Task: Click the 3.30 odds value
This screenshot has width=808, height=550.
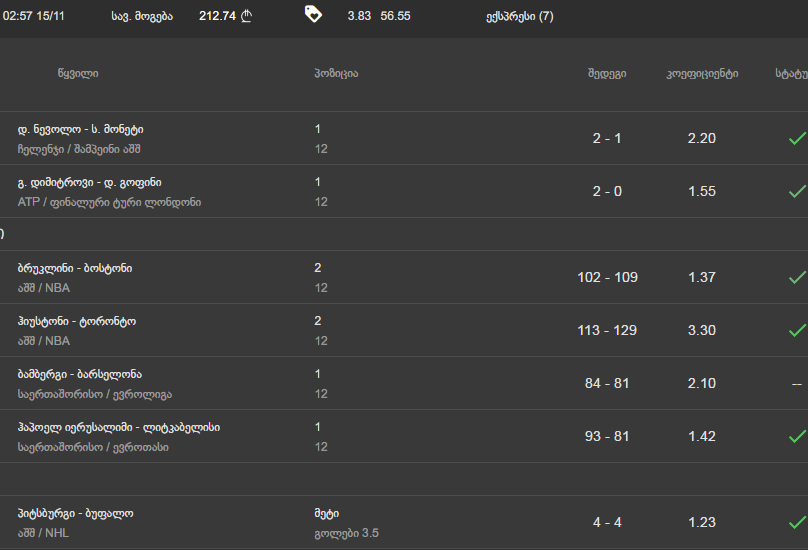Action: click(x=702, y=330)
